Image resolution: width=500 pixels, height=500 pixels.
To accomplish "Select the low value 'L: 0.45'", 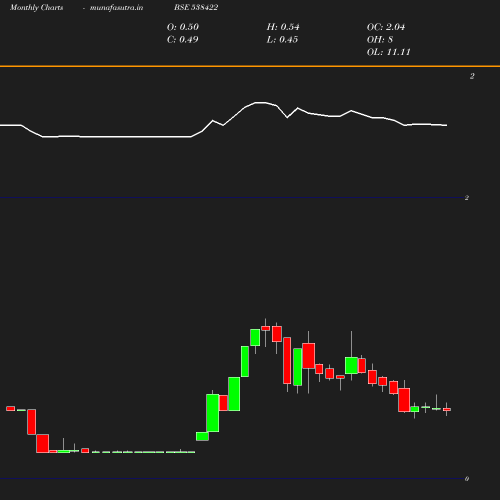I will [282, 39].
